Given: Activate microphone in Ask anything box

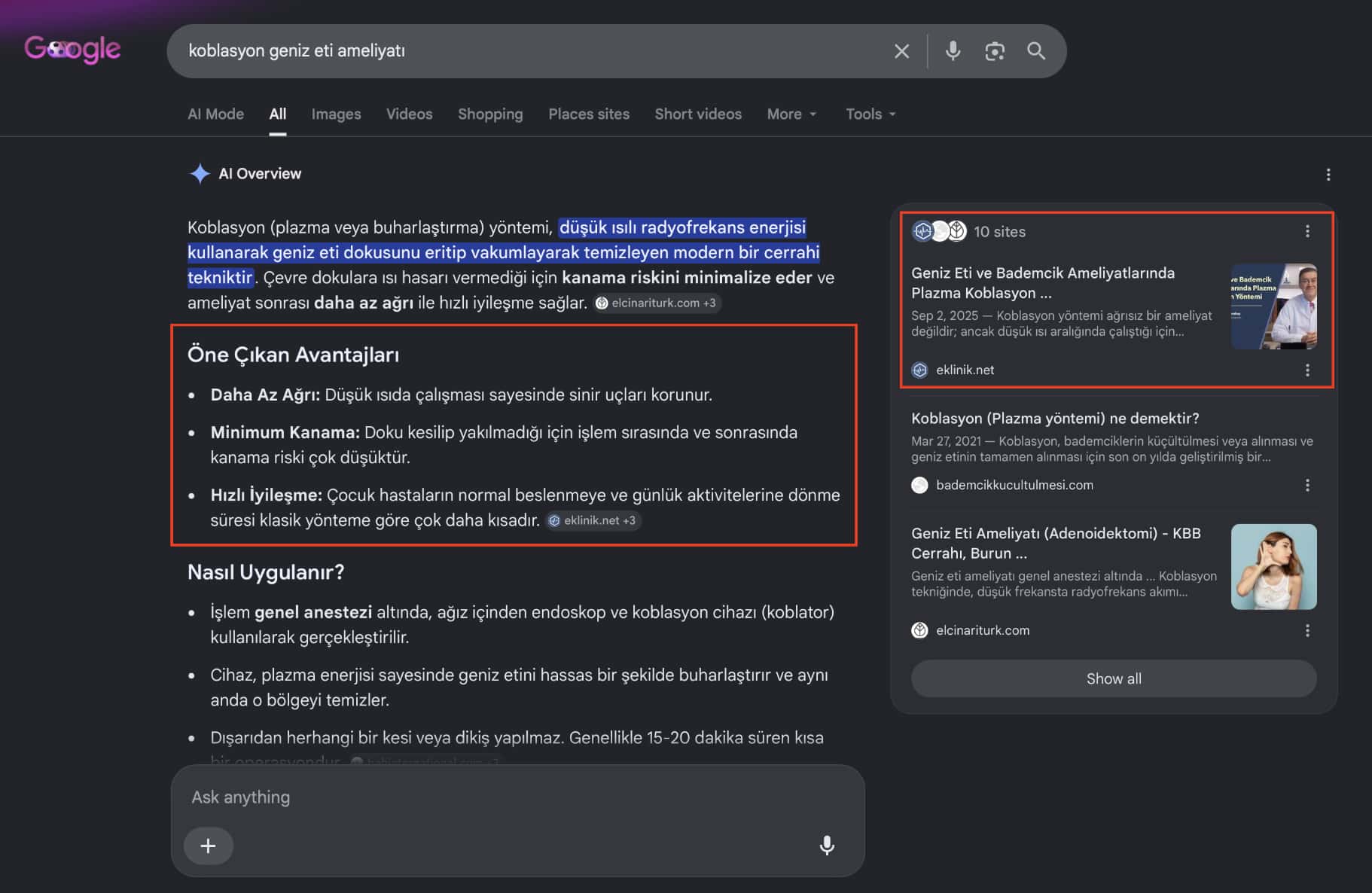Looking at the screenshot, I should (827, 846).
